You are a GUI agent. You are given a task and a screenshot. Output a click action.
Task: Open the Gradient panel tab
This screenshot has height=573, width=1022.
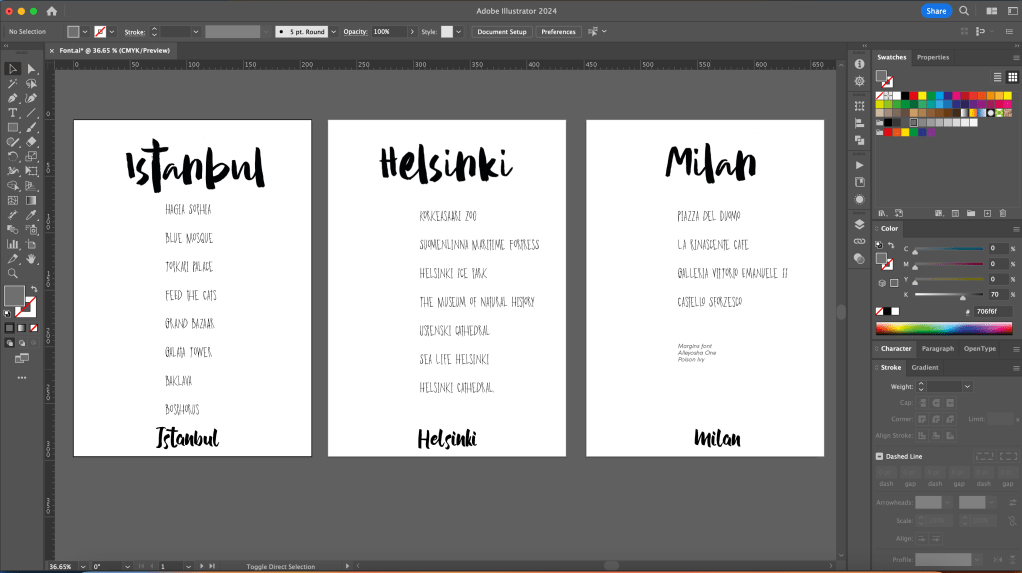click(x=925, y=367)
